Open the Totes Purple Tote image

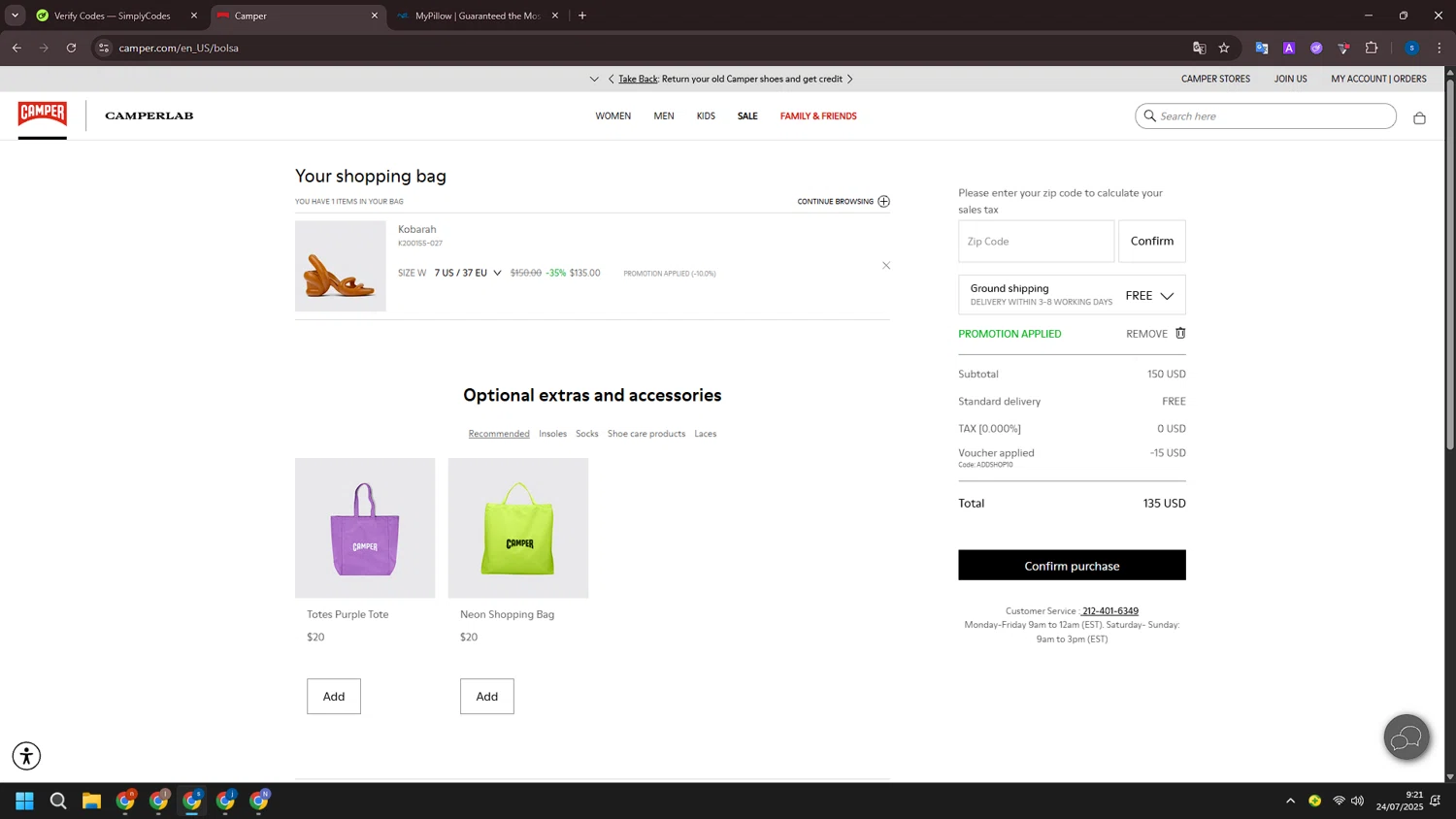point(365,528)
